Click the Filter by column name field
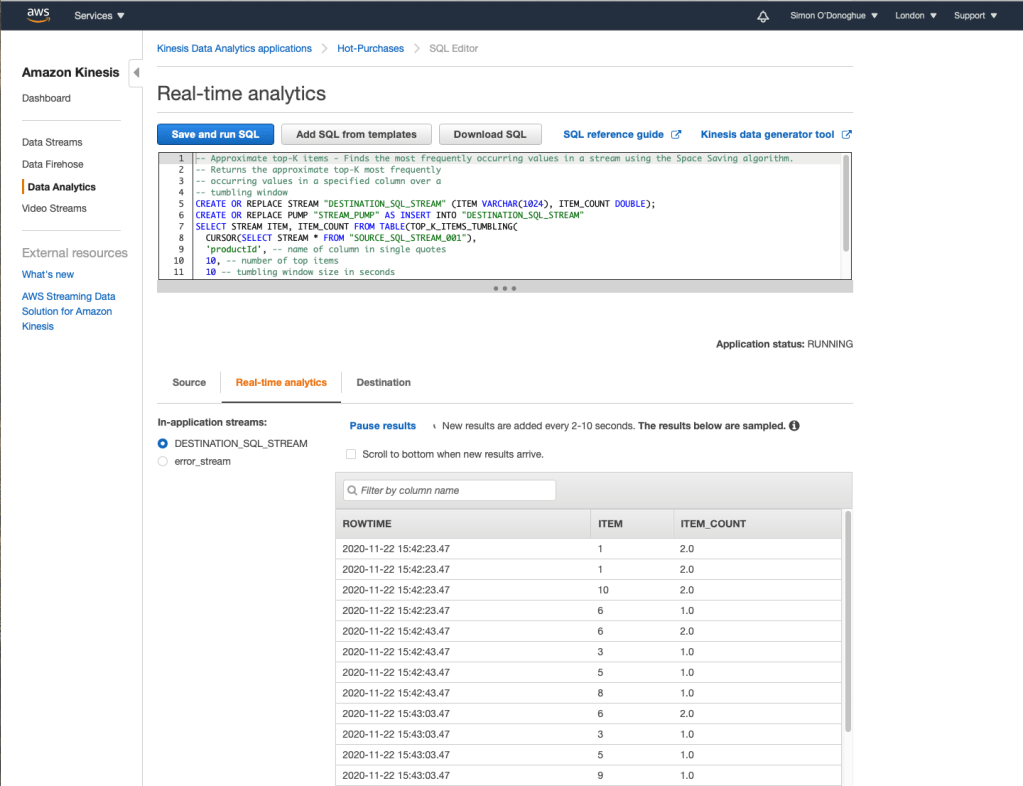 coord(455,491)
